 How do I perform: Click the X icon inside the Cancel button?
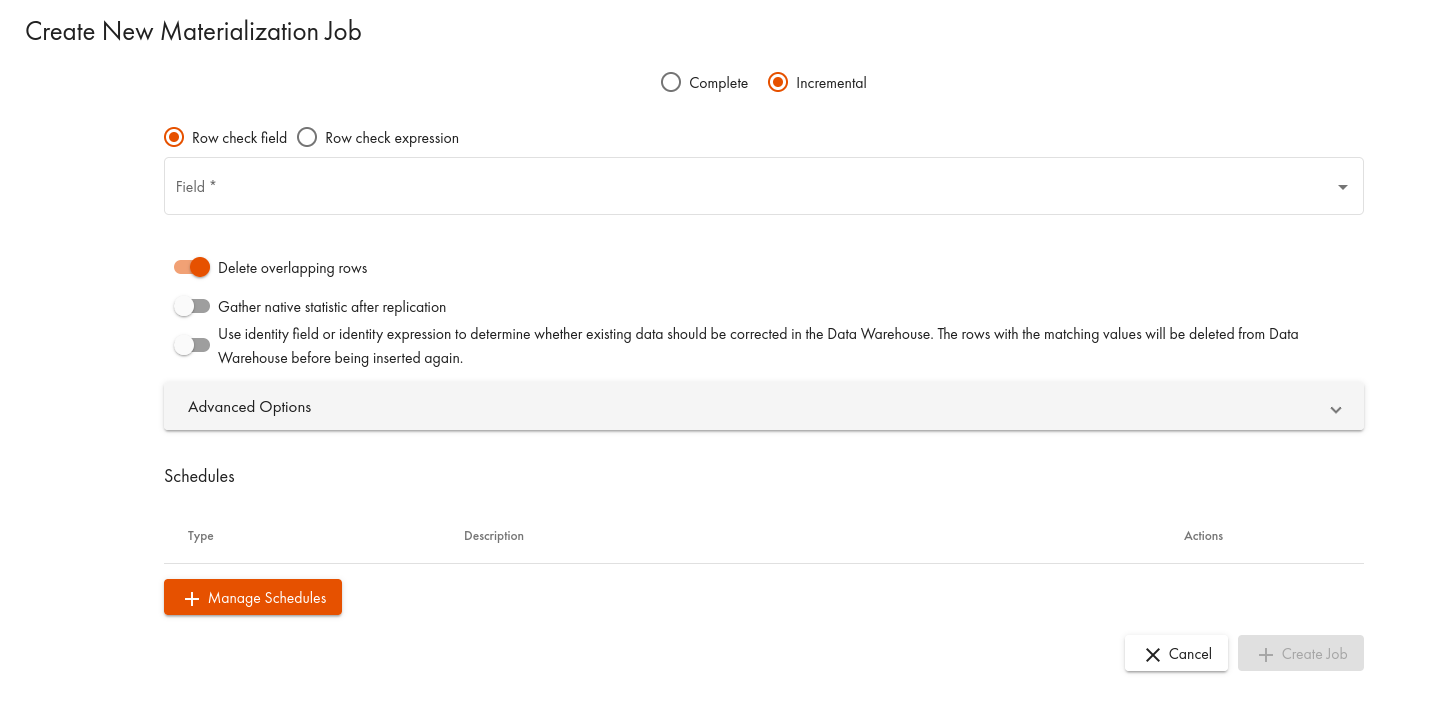tap(1152, 653)
